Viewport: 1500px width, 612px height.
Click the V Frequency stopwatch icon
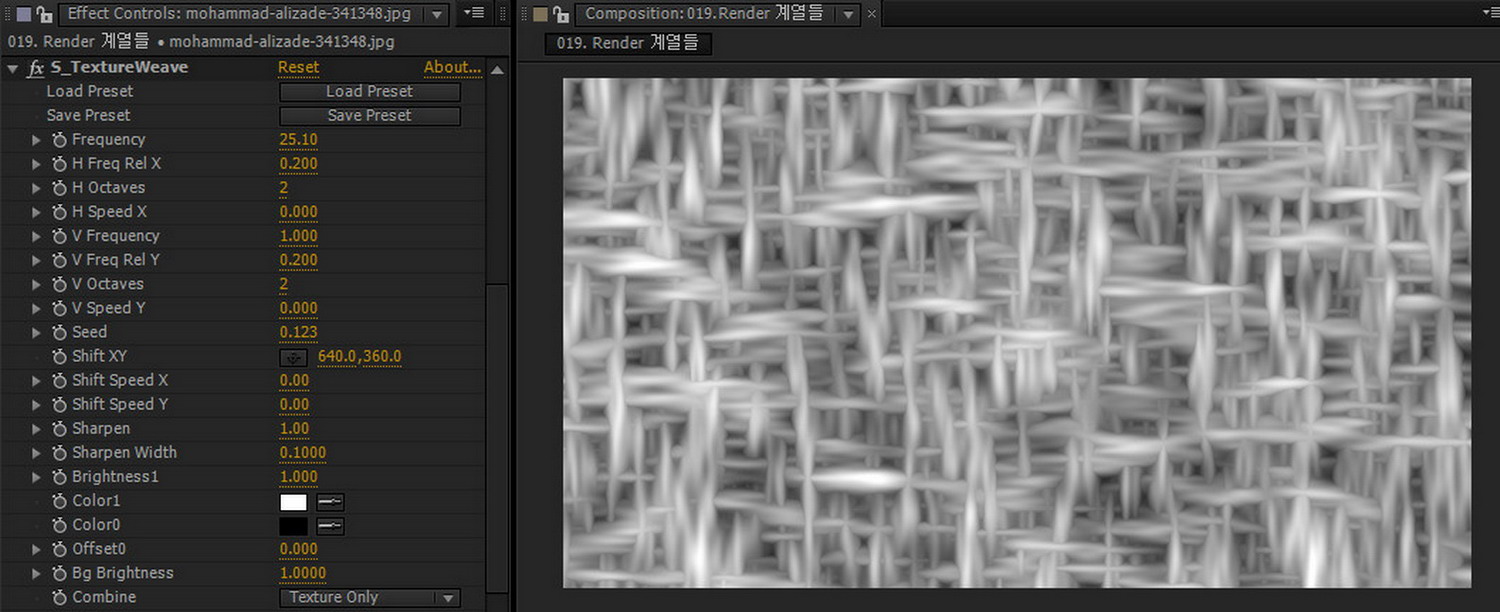(59, 236)
